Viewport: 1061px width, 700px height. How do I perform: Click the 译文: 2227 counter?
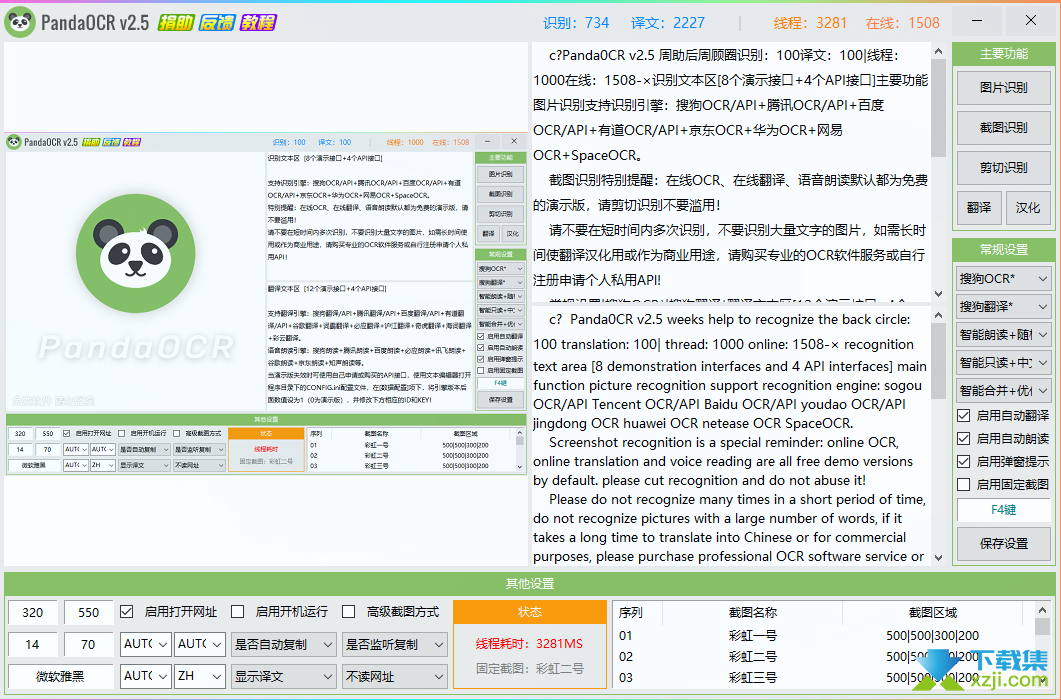668,23
